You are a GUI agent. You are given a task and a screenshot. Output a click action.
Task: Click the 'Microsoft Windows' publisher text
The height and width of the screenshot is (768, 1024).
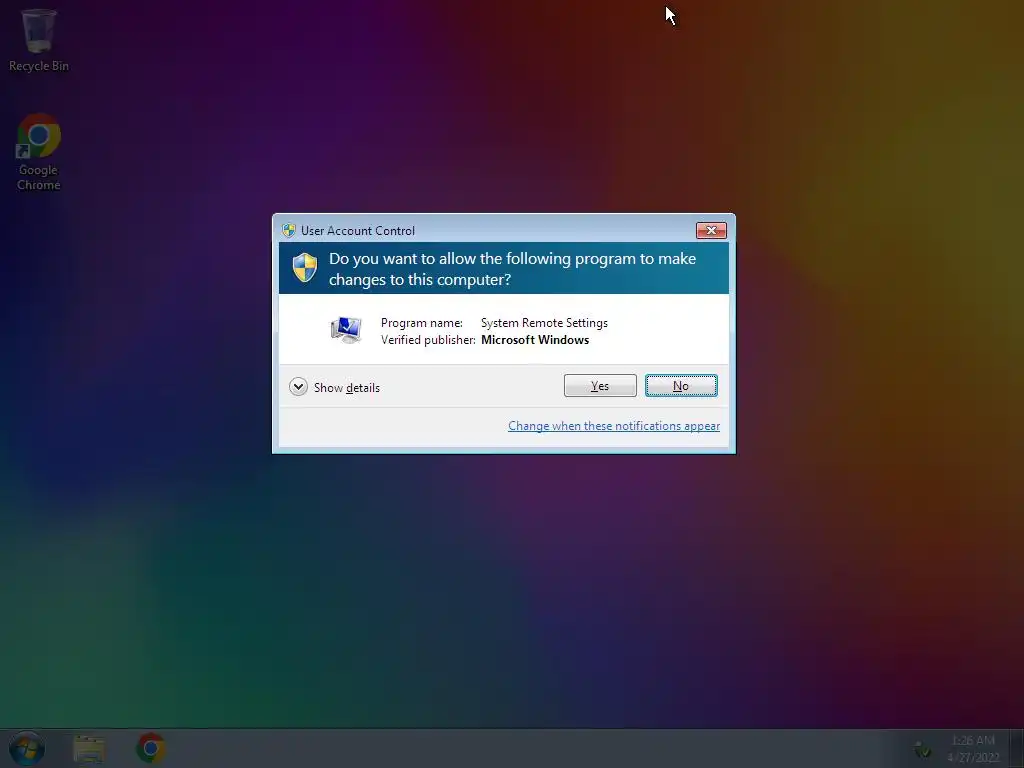tap(535, 340)
